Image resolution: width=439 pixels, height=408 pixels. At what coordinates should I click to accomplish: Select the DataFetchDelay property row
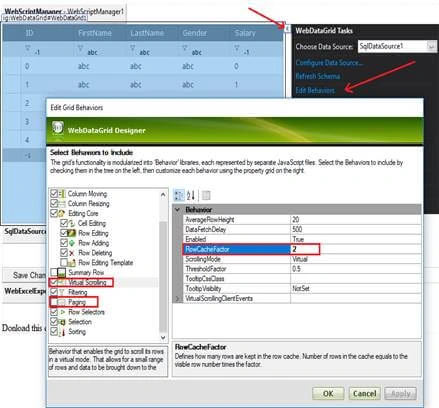[x=302, y=230]
